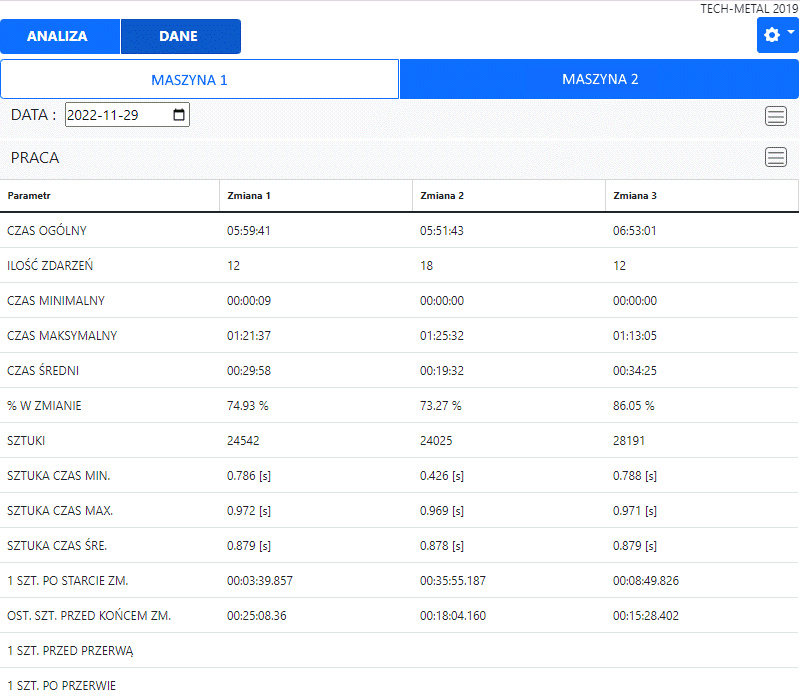Click the date input showing 2022-11-29
800x700 pixels.
(115, 115)
